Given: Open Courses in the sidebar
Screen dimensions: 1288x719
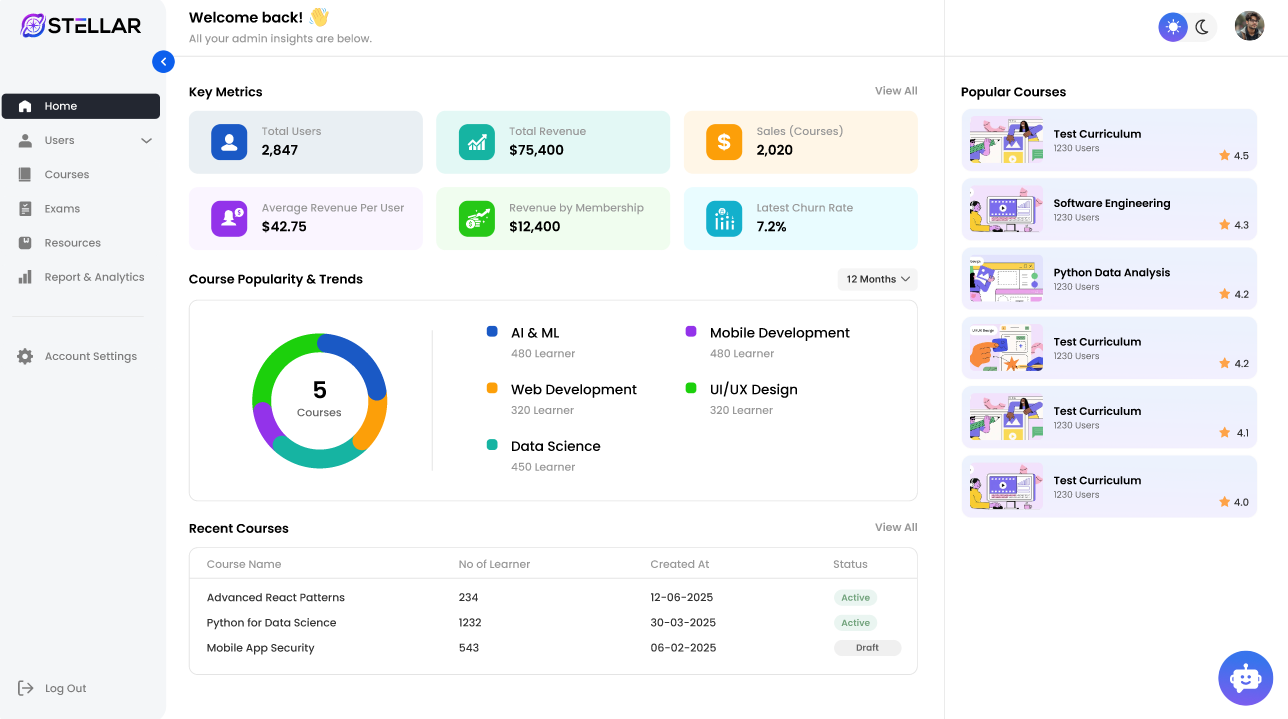Looking at the screenshot, I should (67, 175).
